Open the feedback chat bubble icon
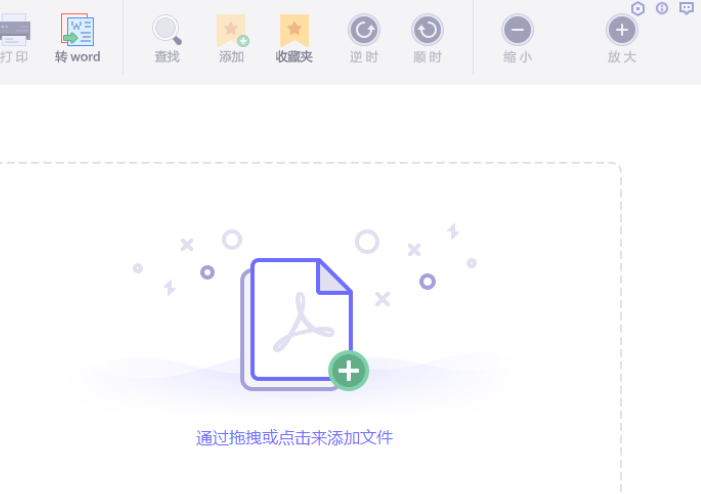Screen dimensions: 701x494 [x=687, y=8]
